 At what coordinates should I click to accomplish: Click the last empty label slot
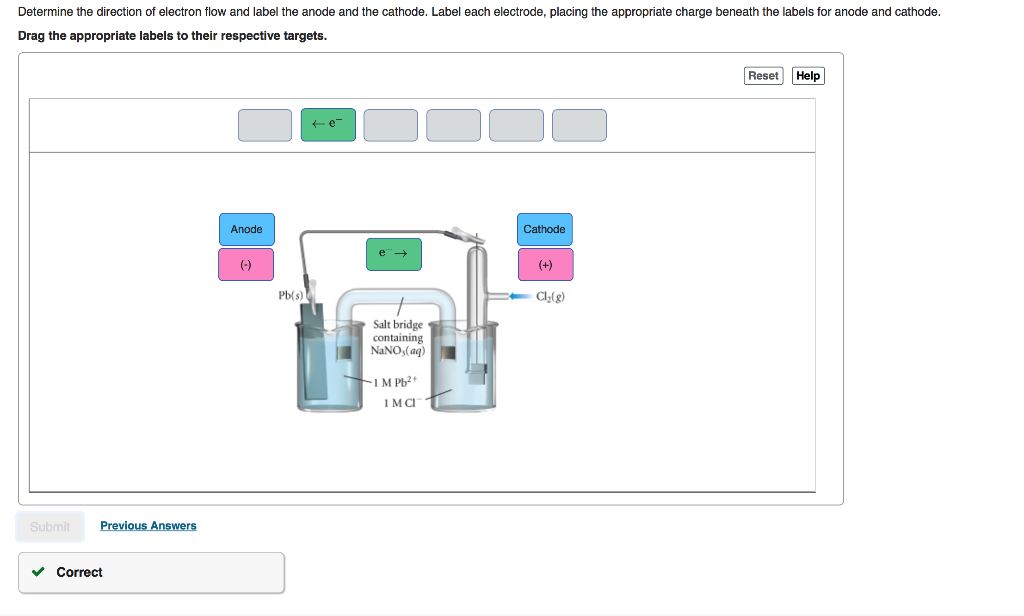[x=579, y=124]
